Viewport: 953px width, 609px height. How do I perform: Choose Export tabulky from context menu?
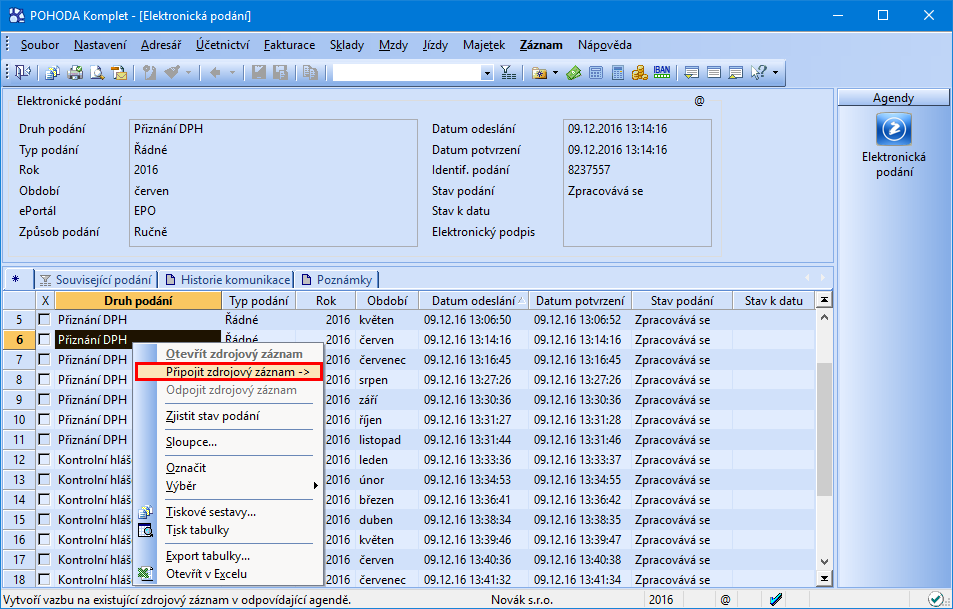click(x=207, y=555)
